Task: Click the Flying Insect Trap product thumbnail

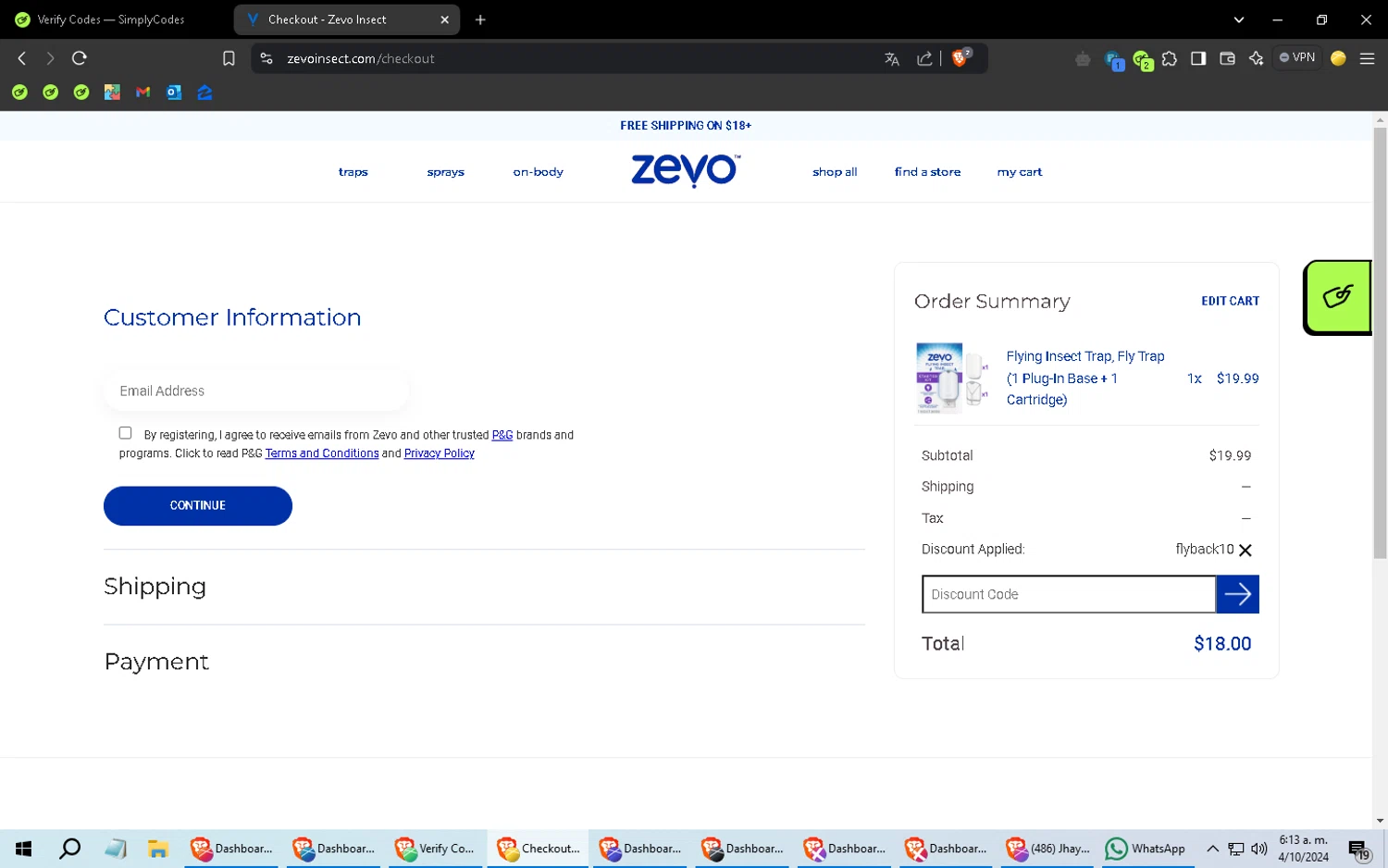Action: point(950,378)
